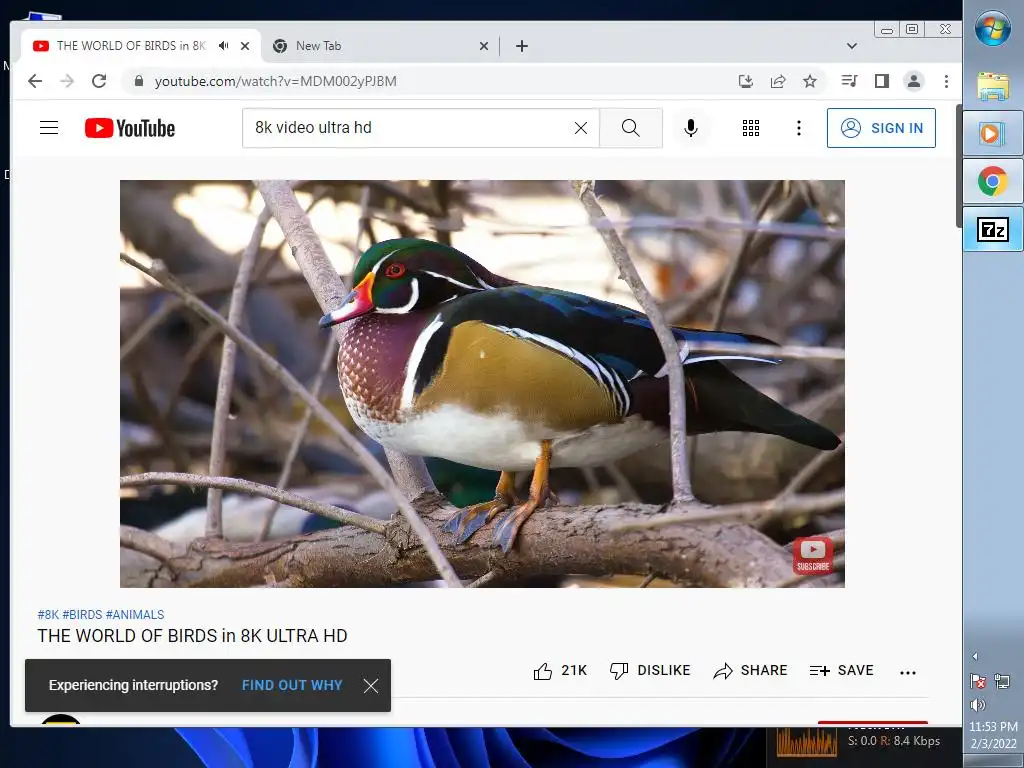This screenshot has height=768, width=1024.
Task: Submit search with the magnifier button
Action: tap(631, 128)
